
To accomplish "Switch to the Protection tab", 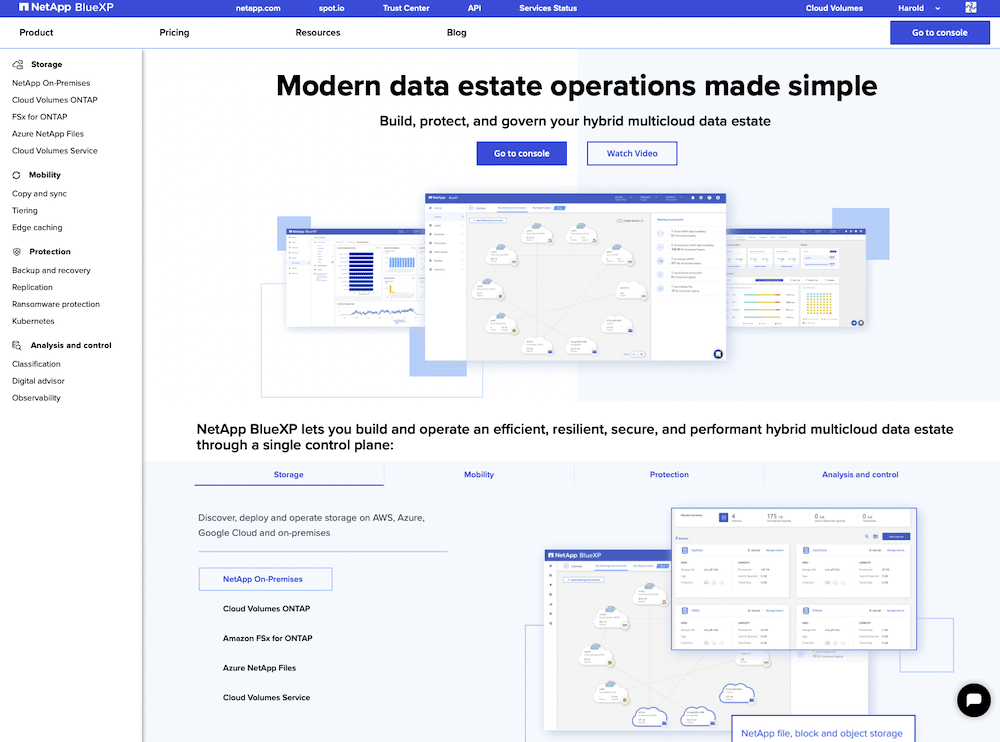I will click(x=669, y=475).
